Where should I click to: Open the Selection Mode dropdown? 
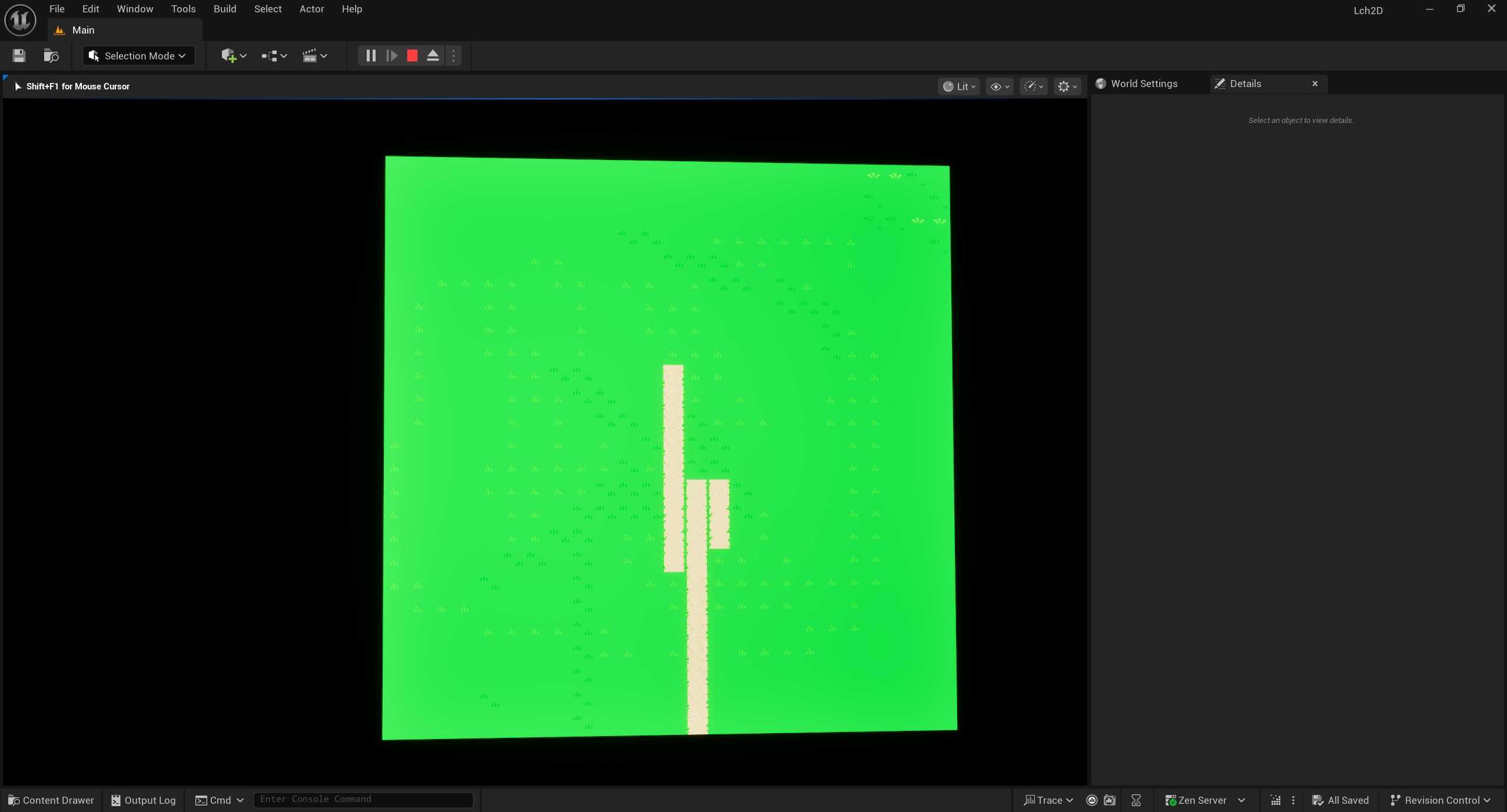(138, 56)
